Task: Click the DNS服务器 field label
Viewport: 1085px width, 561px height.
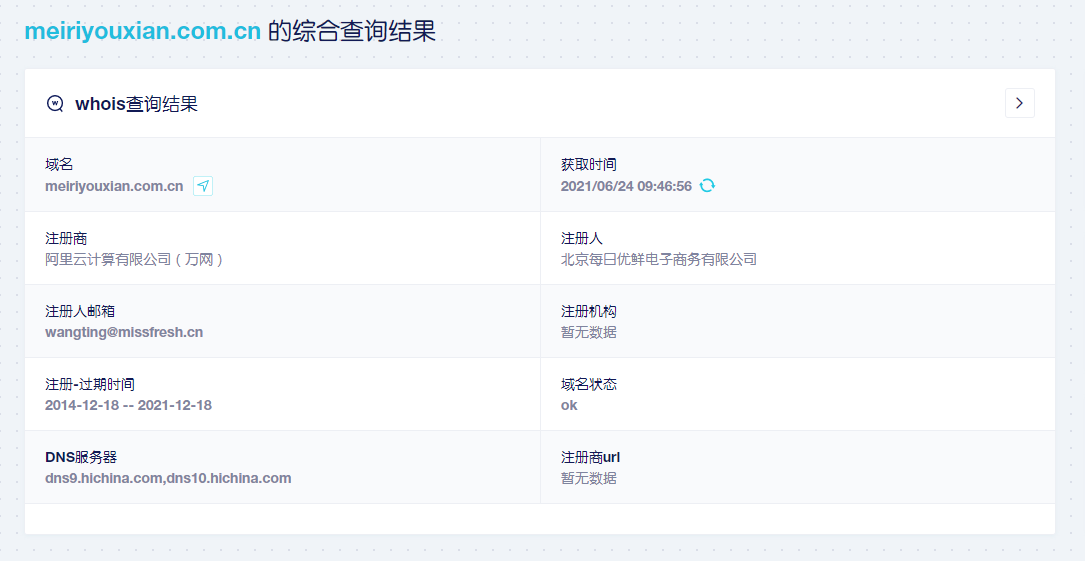Action: pos(81,457)
